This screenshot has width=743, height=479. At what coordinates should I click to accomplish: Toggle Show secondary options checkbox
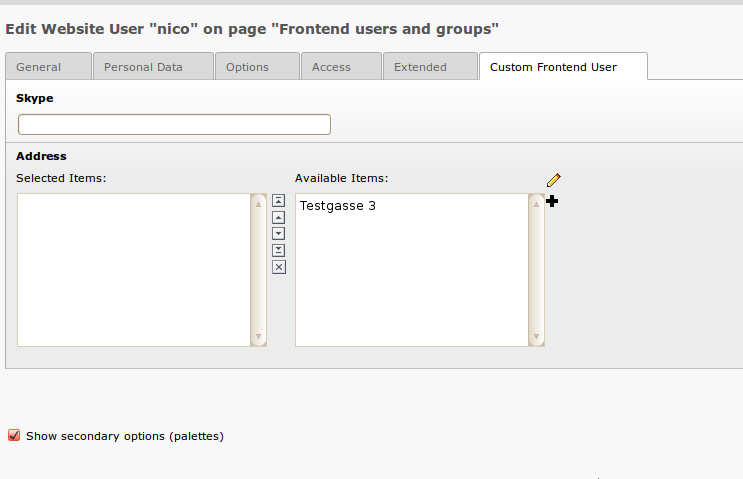point(14,435)
